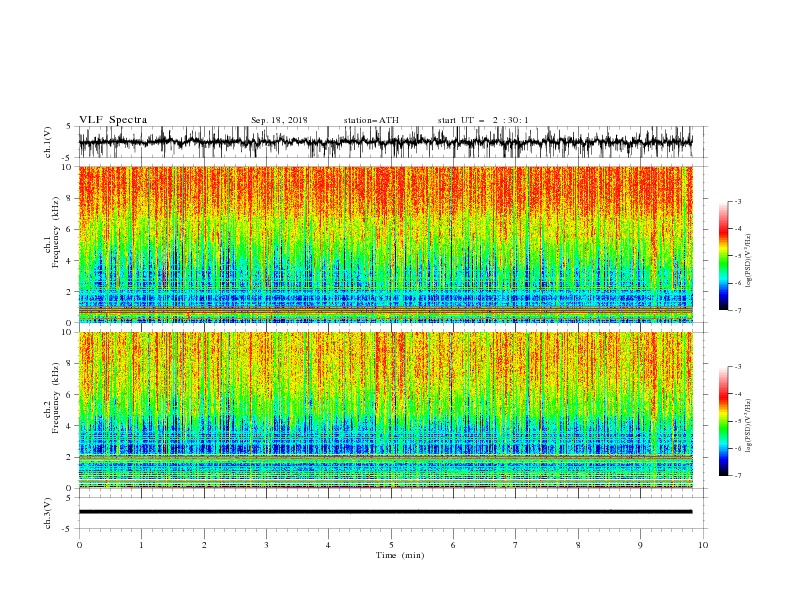Click tick label "6" on the Time axis
The height and width of the screenshot is (612, 792).
coord(453,545)
